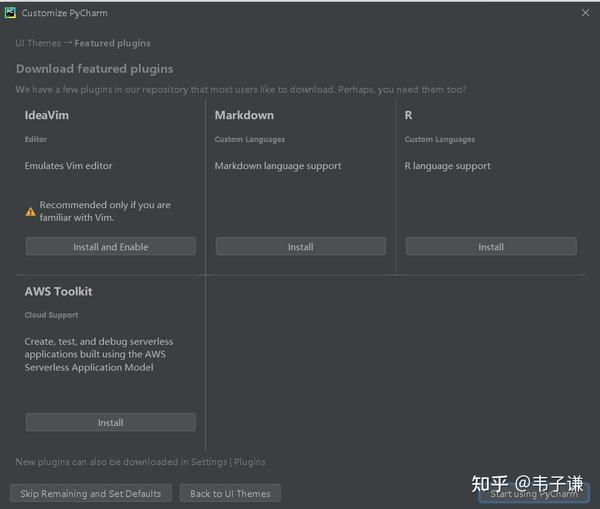Screen dimensions: 600x509
Task: Click the warning triangle icon under IdeaVim
Action: [x=31, y=212]
